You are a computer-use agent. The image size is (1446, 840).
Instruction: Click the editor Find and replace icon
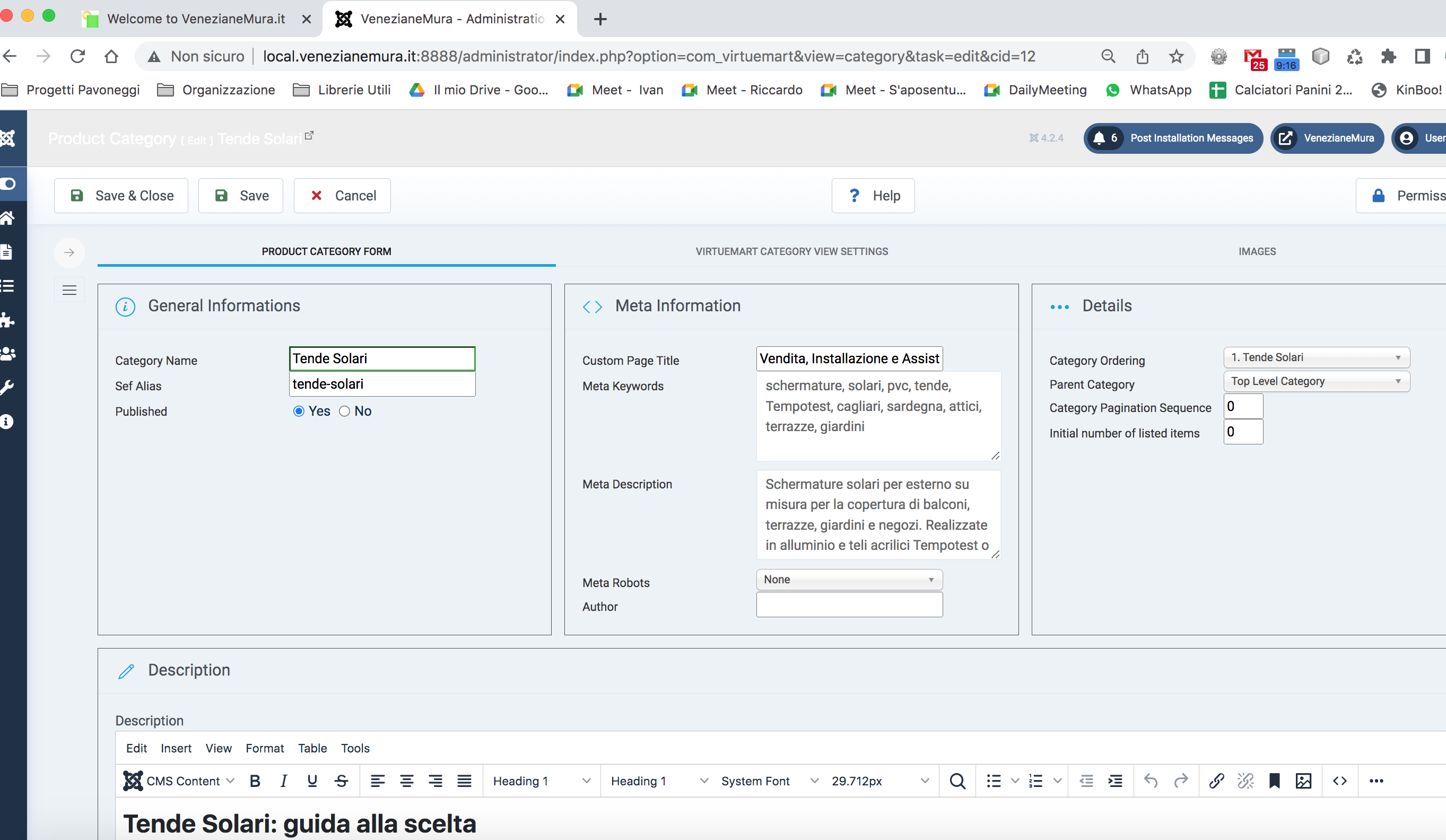tap(957, 781)
